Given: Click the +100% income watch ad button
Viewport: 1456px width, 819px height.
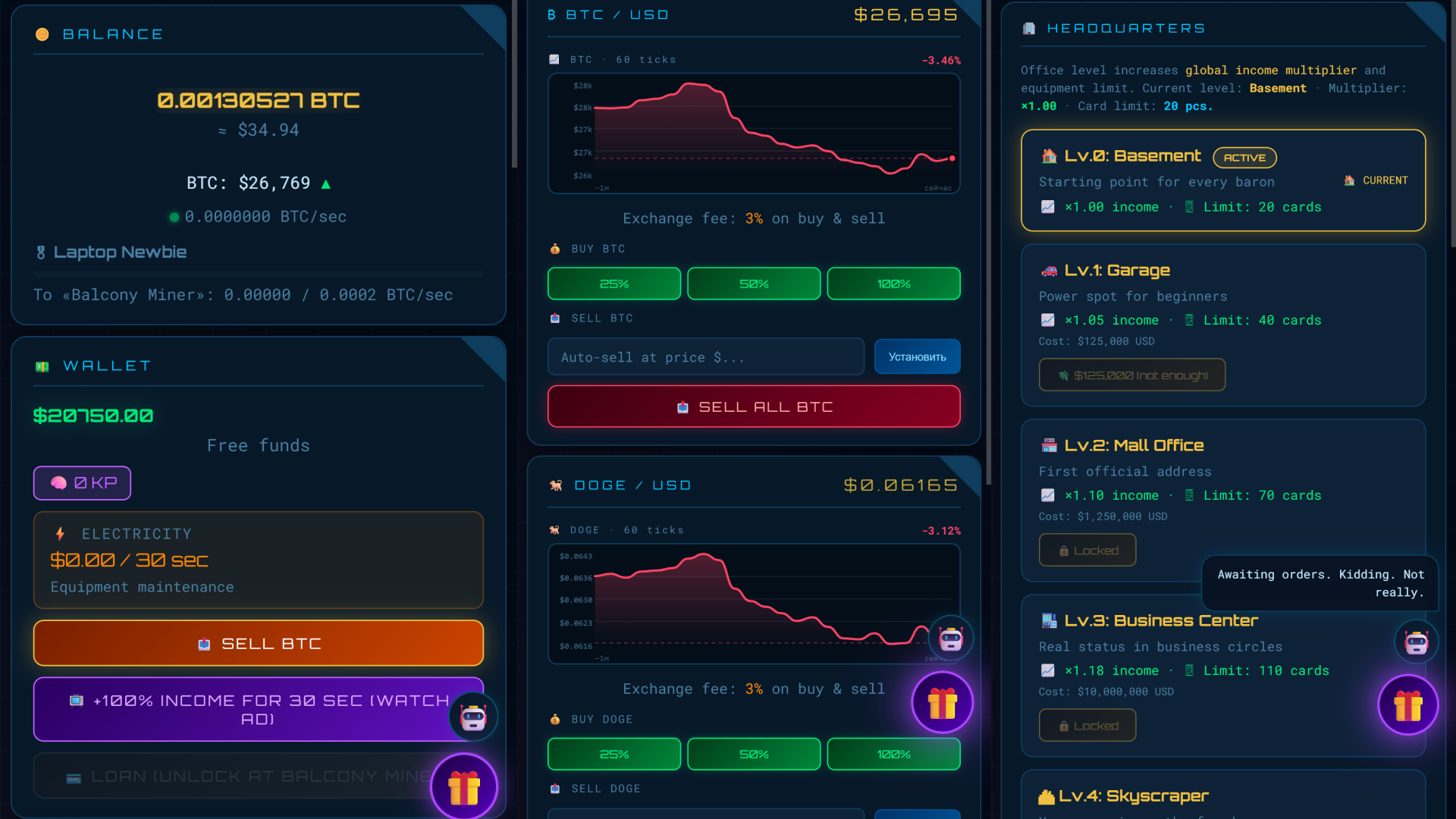Looking at the screenshot, I should coord(259,709).
